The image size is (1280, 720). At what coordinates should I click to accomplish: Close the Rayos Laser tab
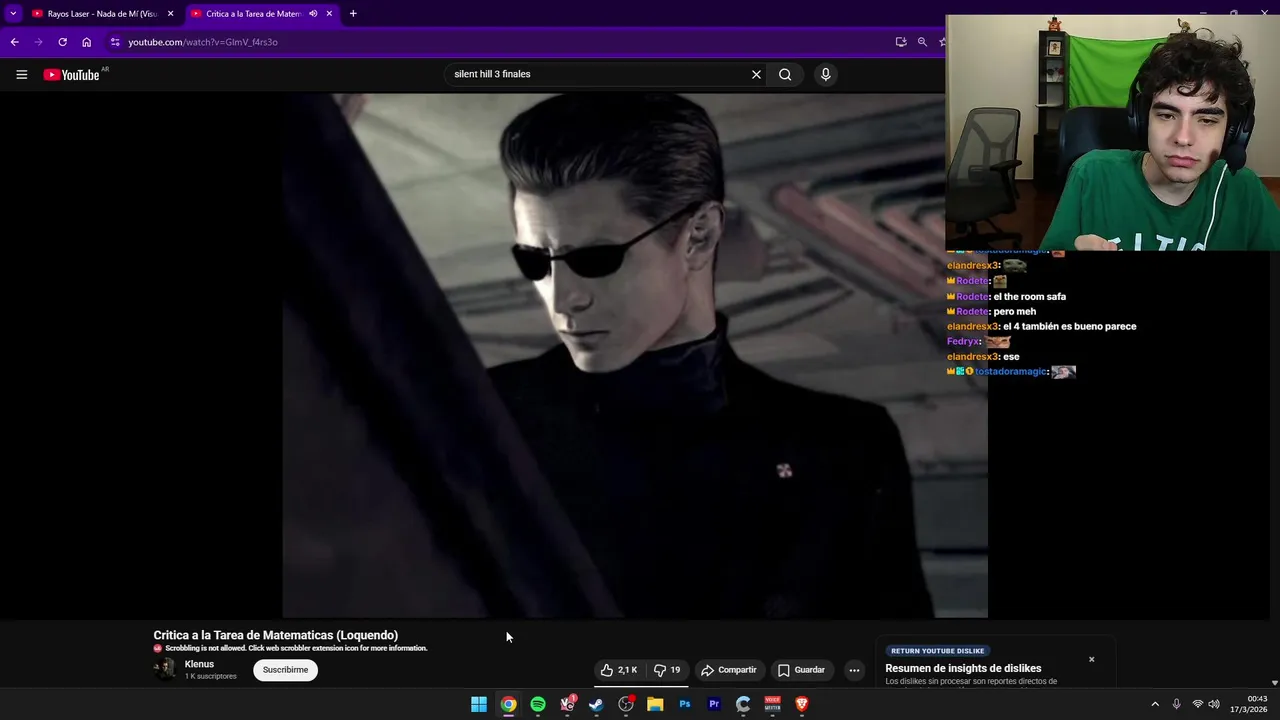[x=170, y=14]
